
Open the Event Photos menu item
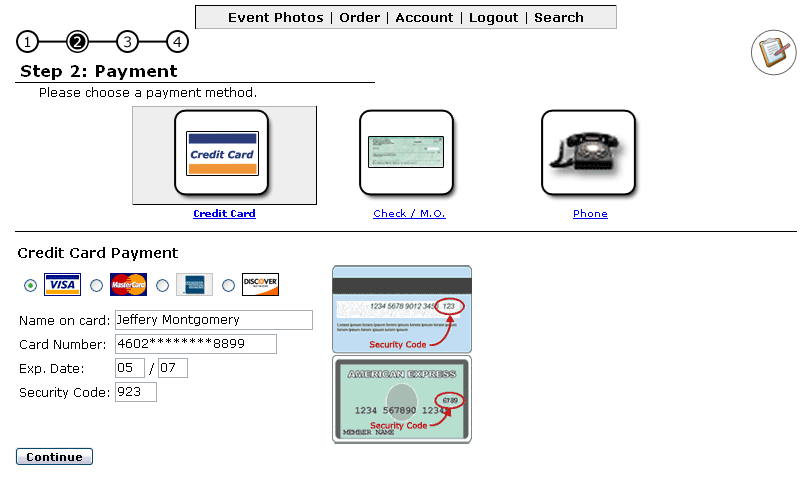(276, 18)
